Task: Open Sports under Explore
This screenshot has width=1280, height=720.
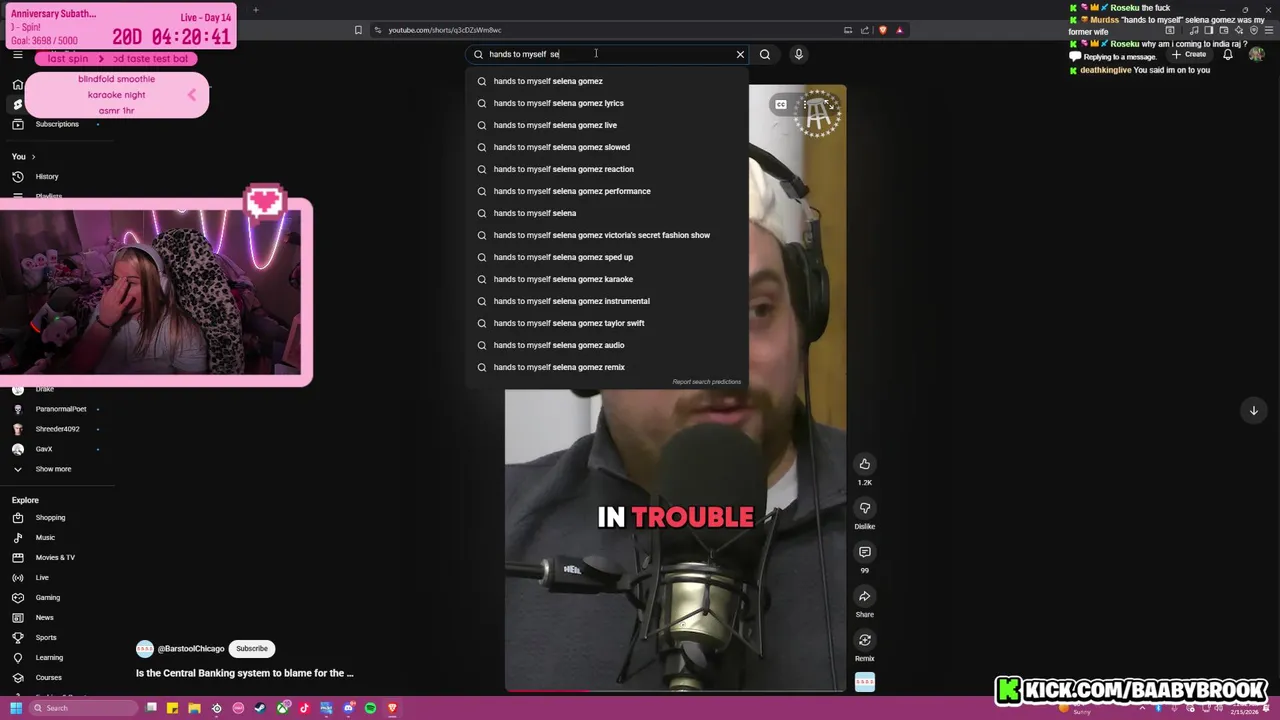Action: click(x=46, y=638)
